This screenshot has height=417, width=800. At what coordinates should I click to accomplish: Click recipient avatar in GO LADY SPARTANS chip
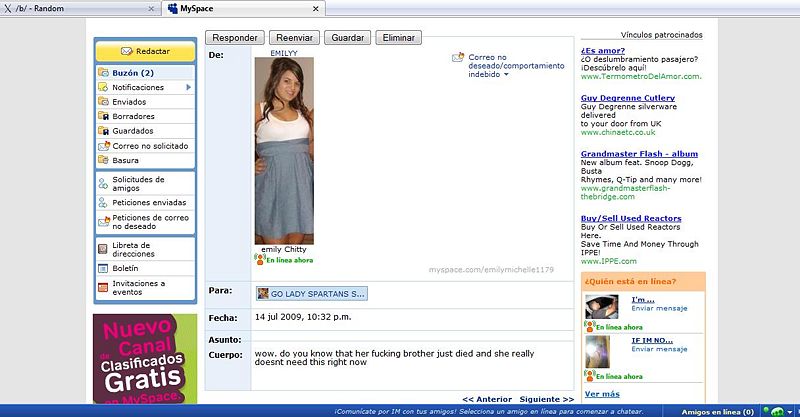click(263, 293)
